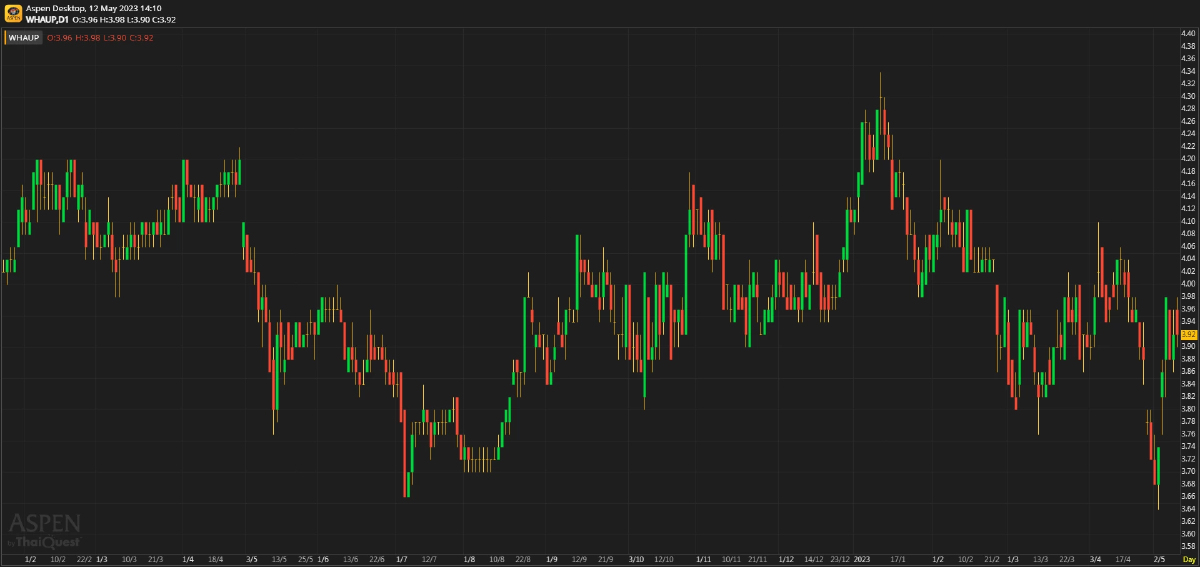Viewport: 1200px width, 567px height.
Task: Click the 1/9 date label on time axis
Action: pyautogui.click(x=551, y=559)
